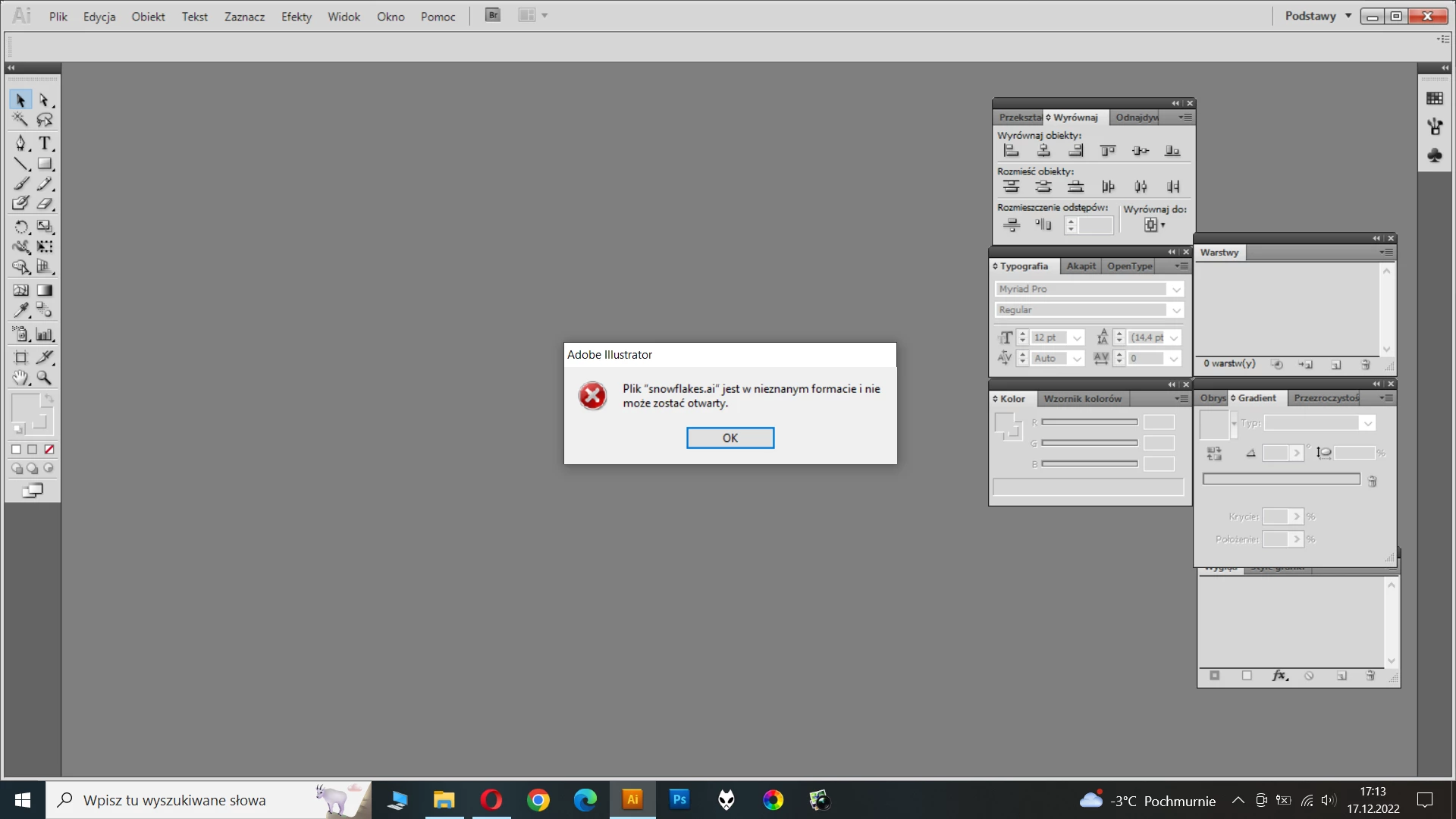Image resolution: width=1456 pixels, height=819 pixels.
Task: Select the Zoom tool
Action: tap(45, 378)
